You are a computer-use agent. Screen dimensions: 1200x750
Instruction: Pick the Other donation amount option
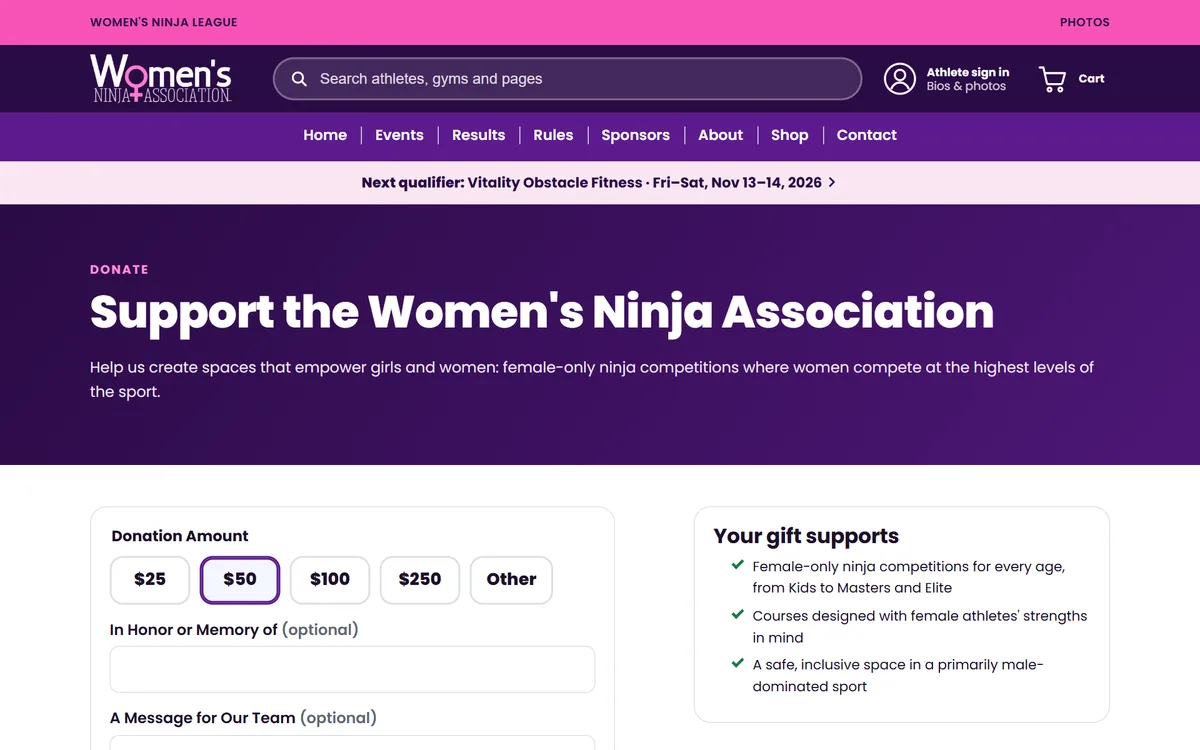pyautogui.click(x=511, y=580)
